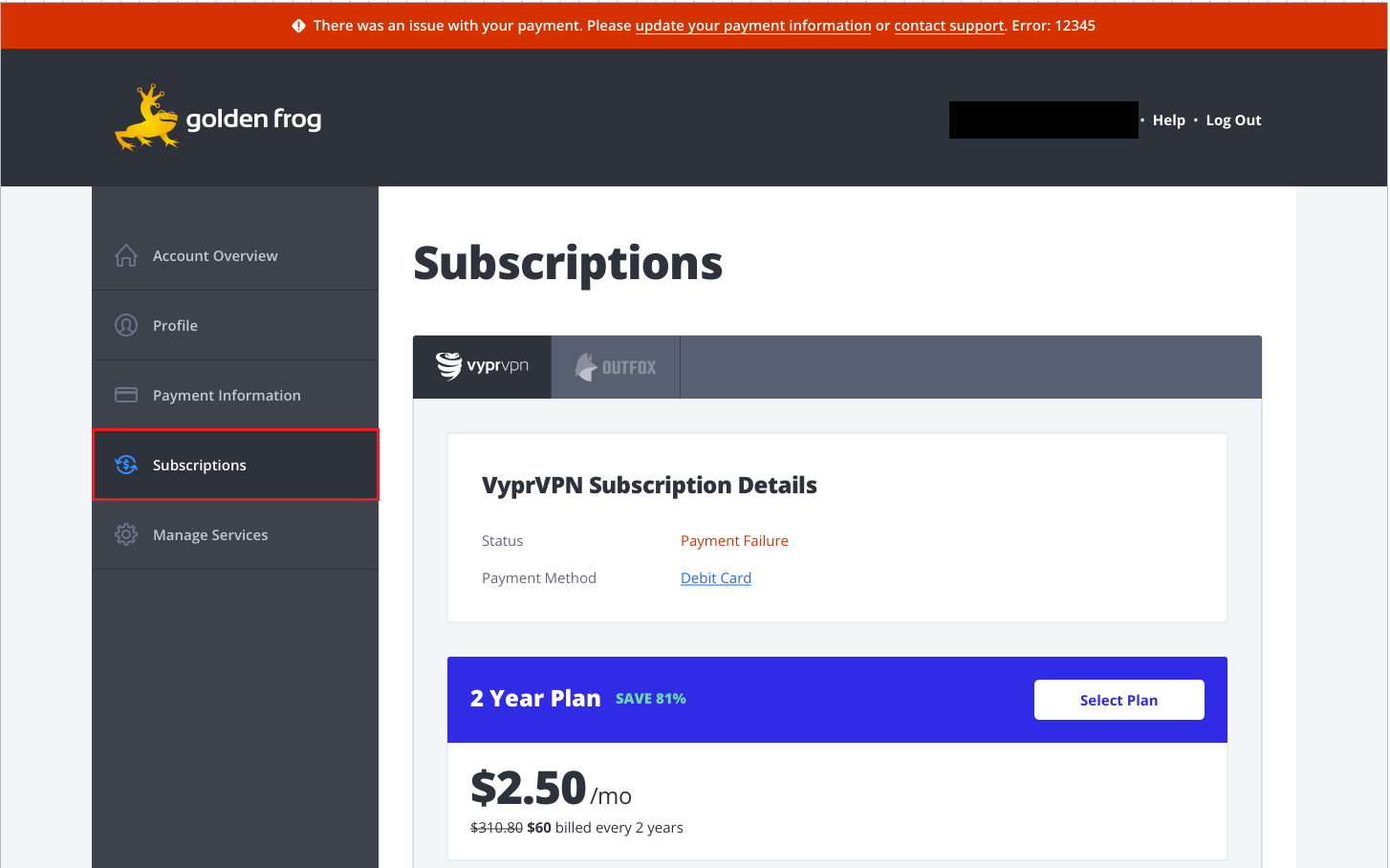Open contact support from the error banner
1390x868 pixels.
(948, 26)
